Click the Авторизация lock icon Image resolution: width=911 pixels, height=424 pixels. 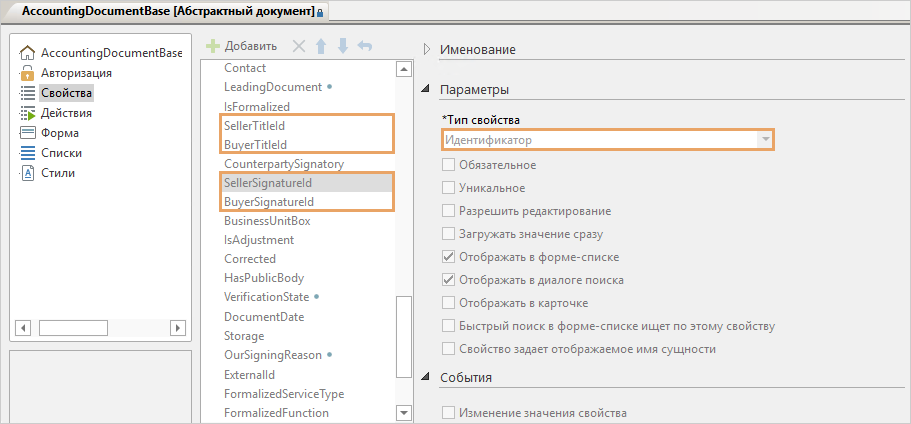(x=28, y=73)
